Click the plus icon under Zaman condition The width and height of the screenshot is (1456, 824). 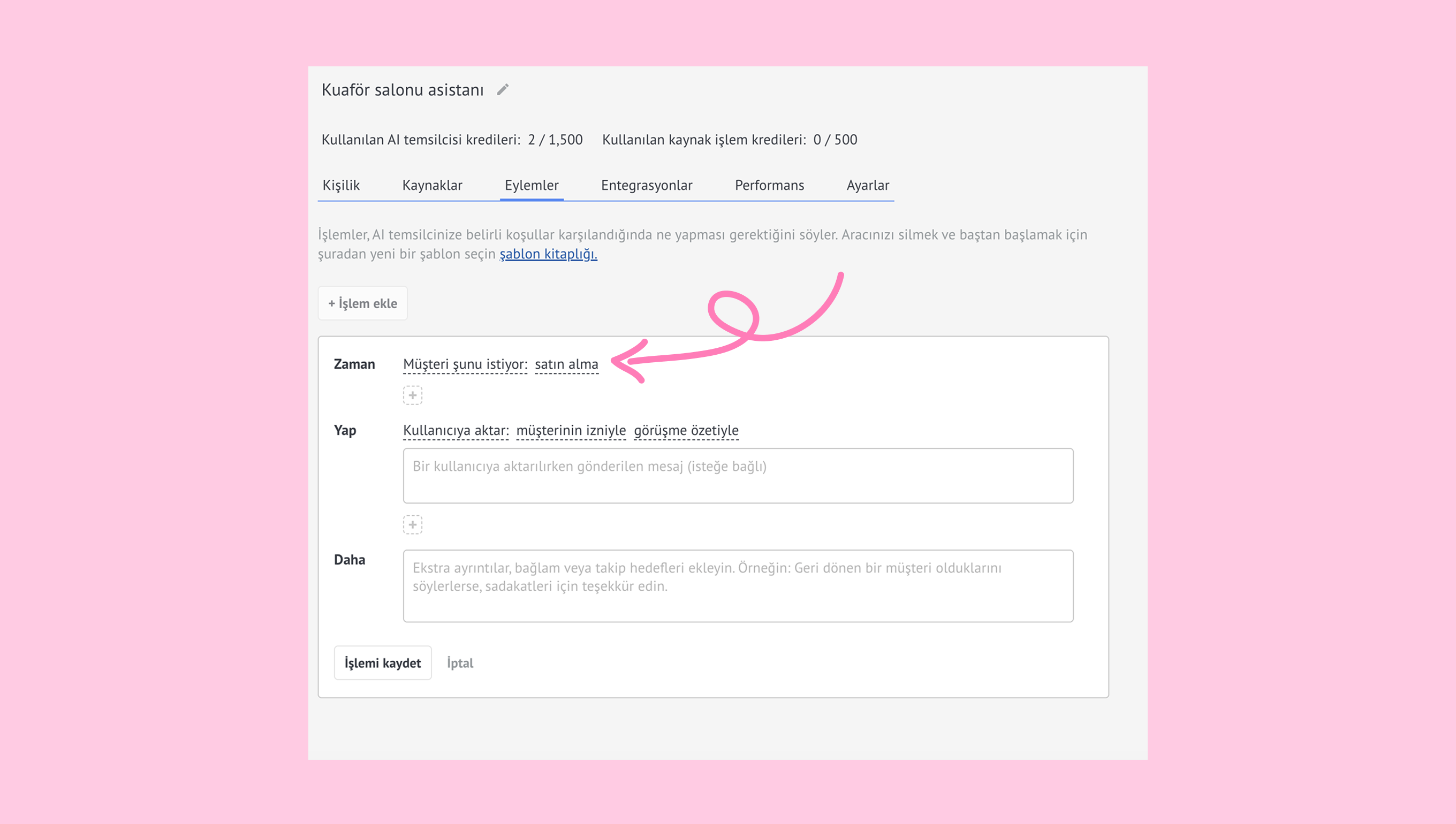point(413,395)
